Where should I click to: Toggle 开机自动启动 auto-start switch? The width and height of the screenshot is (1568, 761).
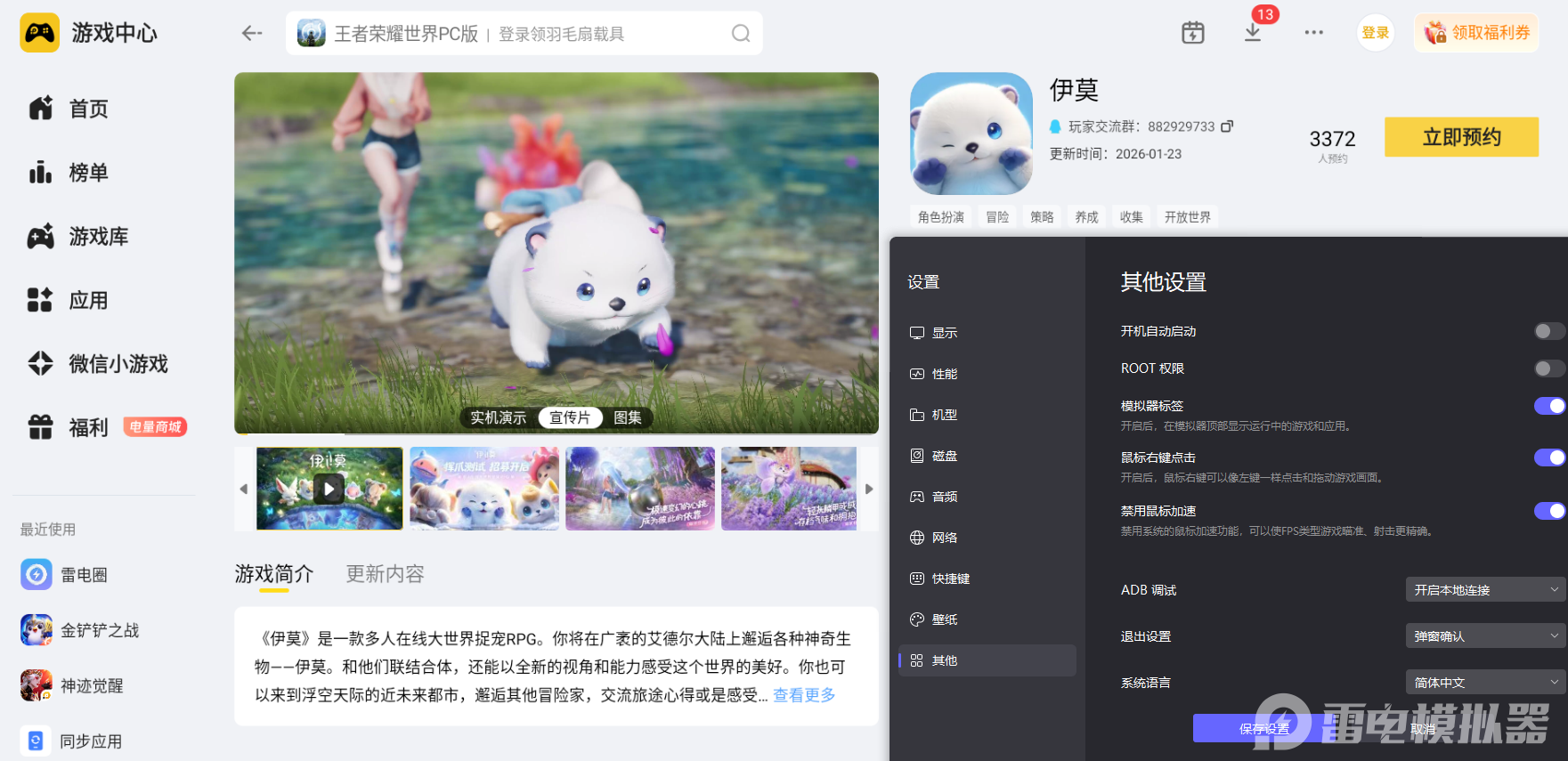pyautogui.click(x=1549, y=331)
